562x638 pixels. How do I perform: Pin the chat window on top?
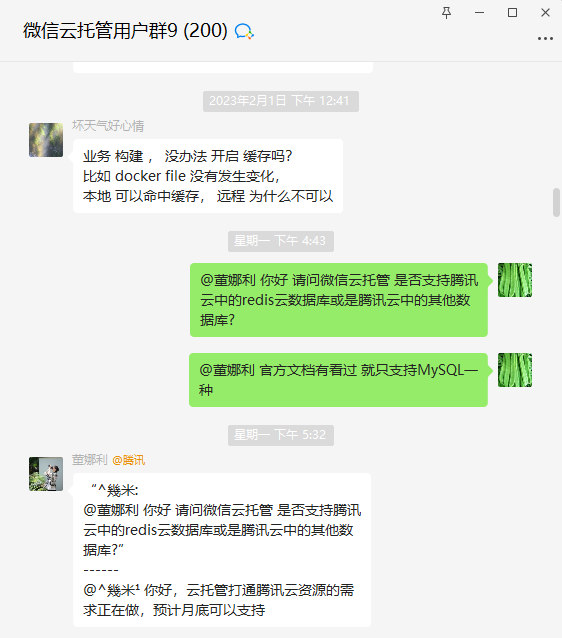[446, 13]
